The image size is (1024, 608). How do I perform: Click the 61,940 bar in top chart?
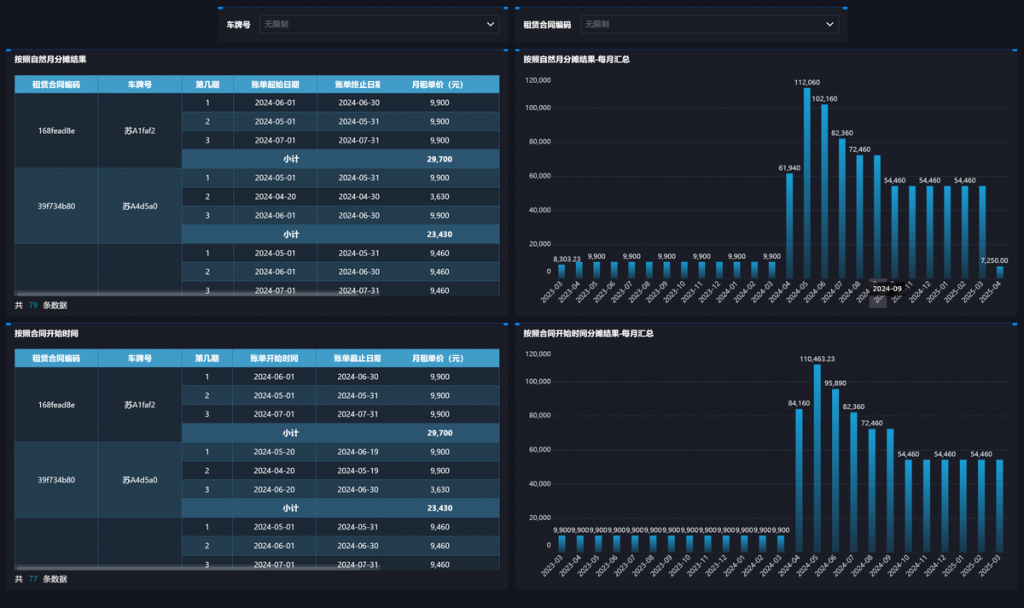[x=789, y=225]
